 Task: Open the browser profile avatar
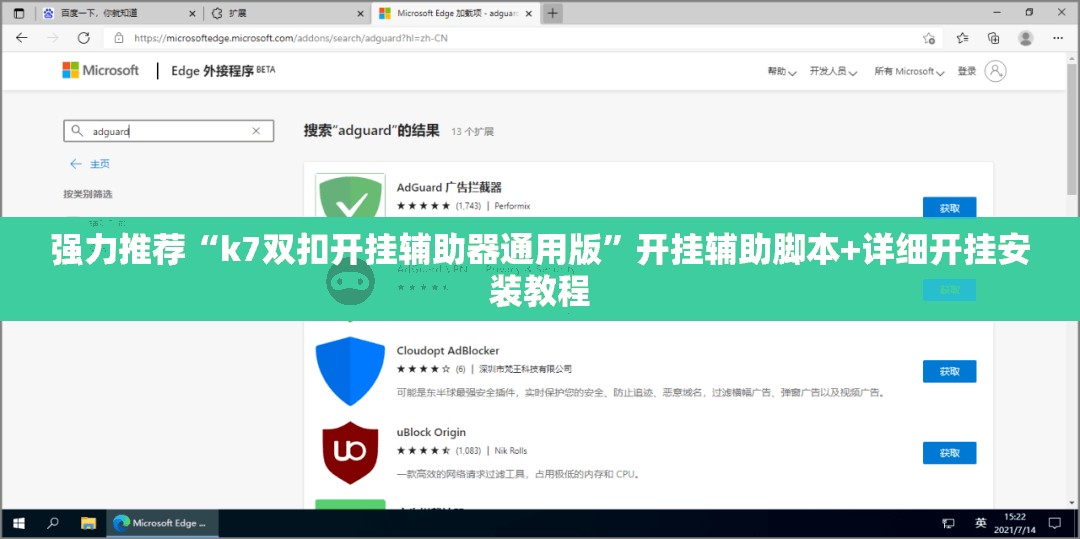point(1026,38)
